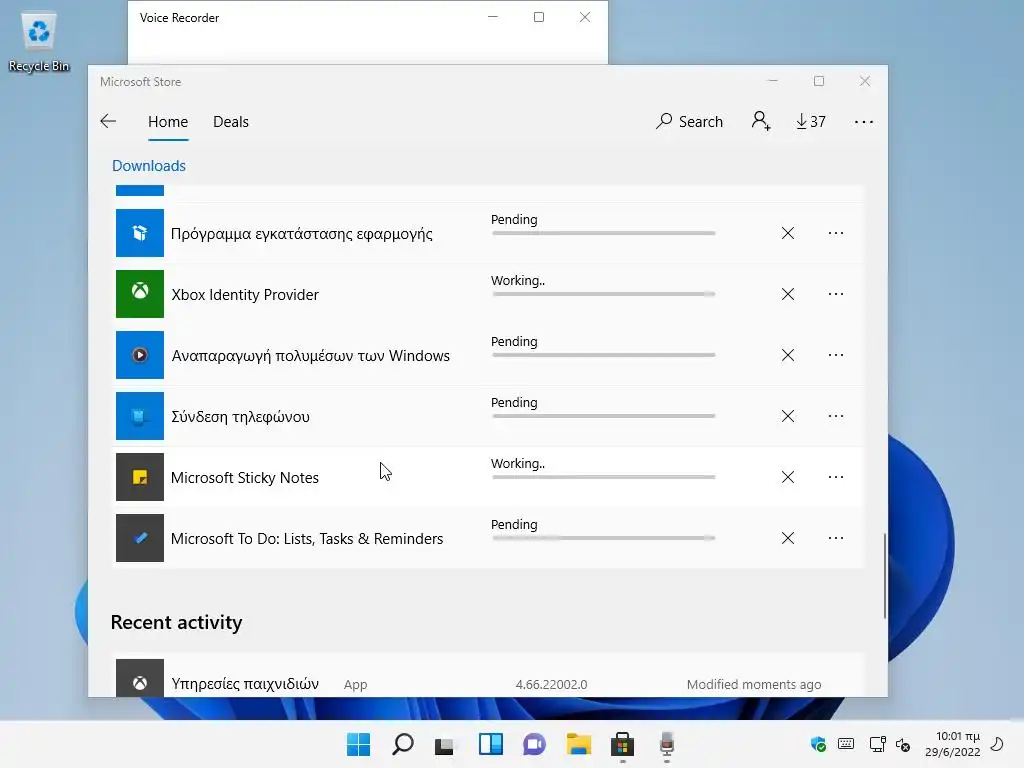Viewport: 1024px width, 768px height.
Task: Click Υπηρεσίες παιχνιδιών Xbox icon
Action: (140, 679)
